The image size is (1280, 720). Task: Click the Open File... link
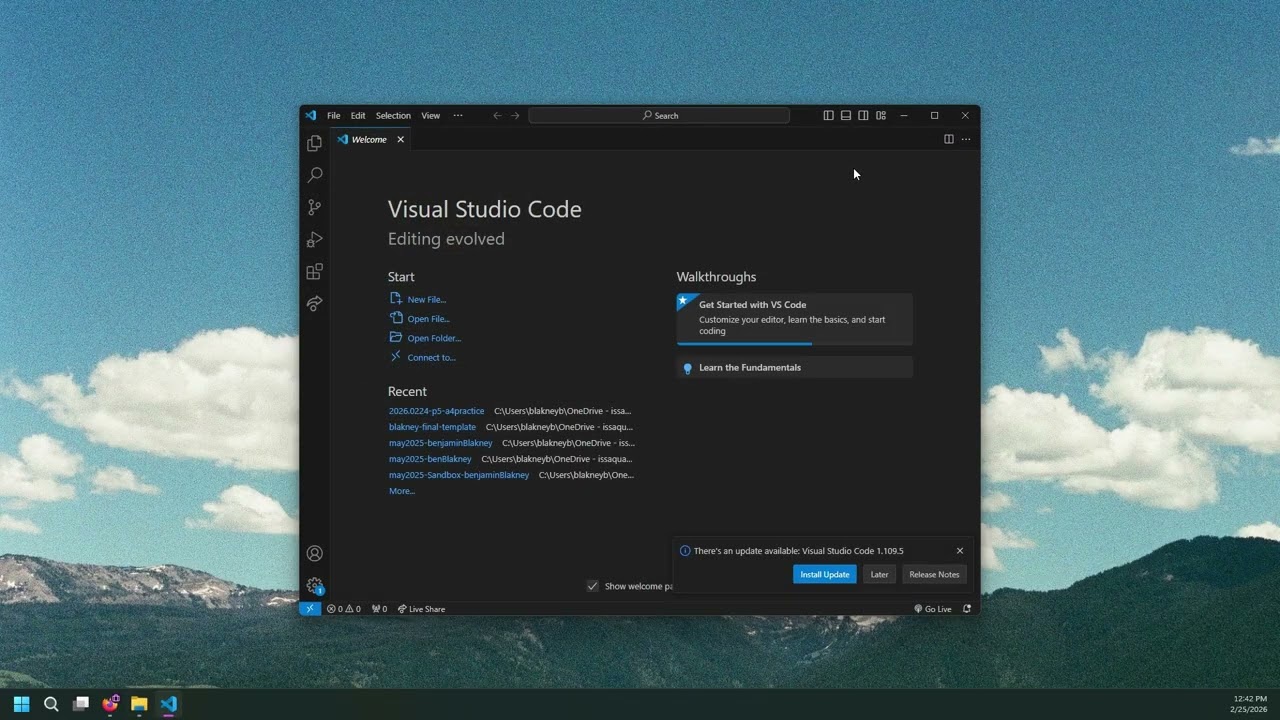point(428,319)
